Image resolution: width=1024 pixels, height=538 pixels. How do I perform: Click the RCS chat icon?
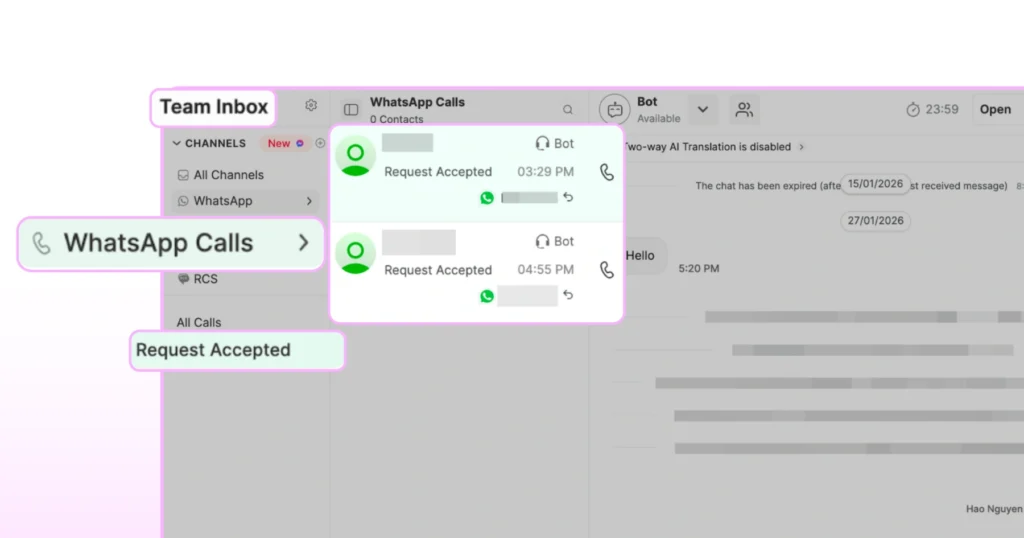(x=184, y=279)
